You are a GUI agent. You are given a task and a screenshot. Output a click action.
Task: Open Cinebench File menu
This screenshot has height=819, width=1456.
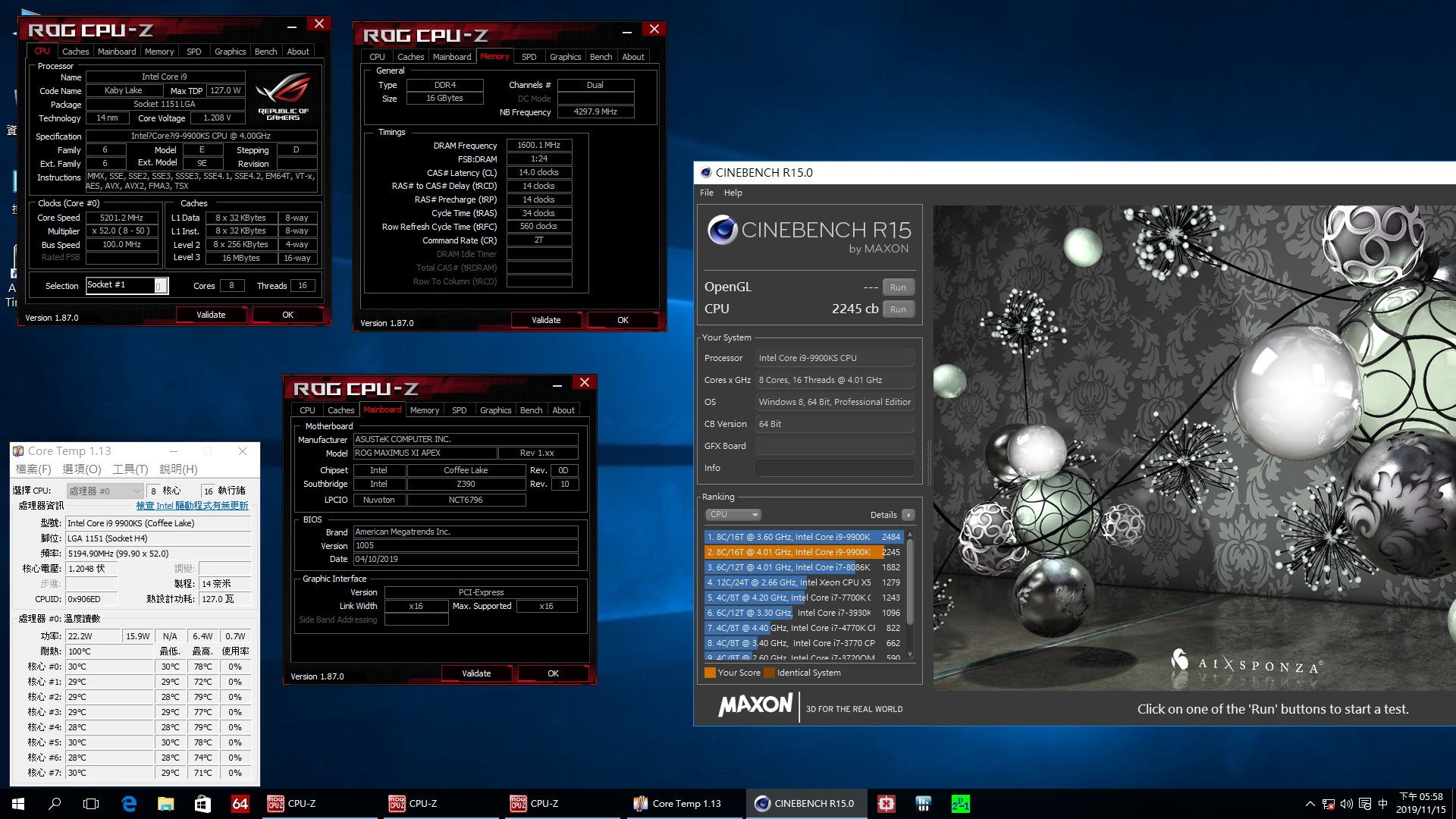tap(707, 193)
